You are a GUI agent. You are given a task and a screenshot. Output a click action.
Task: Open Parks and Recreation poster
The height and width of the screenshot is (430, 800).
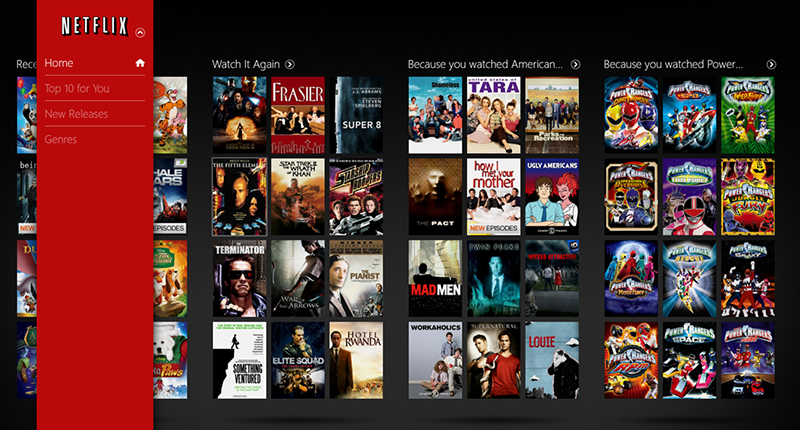click(x=552, y=115)
